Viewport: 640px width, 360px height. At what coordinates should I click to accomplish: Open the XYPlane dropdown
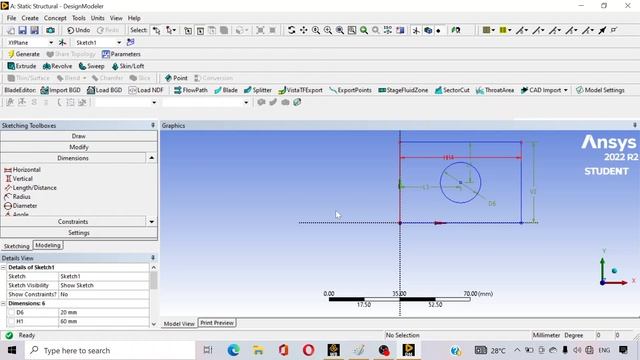(51, 42)
